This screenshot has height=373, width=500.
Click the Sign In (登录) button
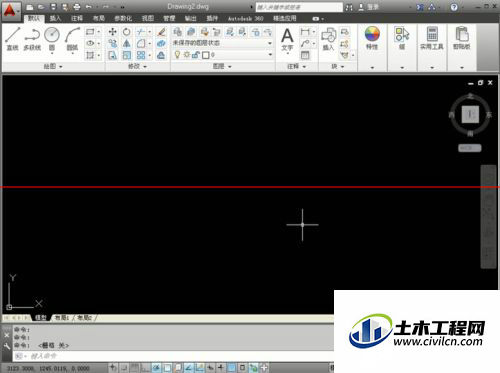point(369,7)
